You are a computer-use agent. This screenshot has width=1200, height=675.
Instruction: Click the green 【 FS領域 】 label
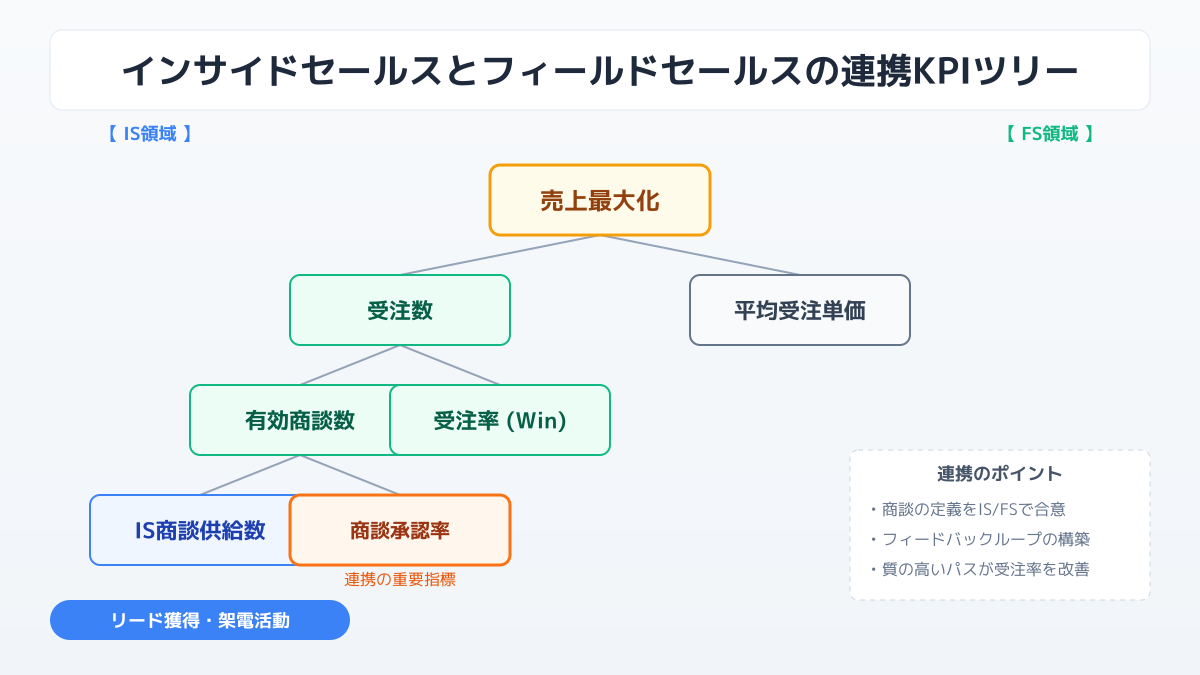coord(1047,133)
